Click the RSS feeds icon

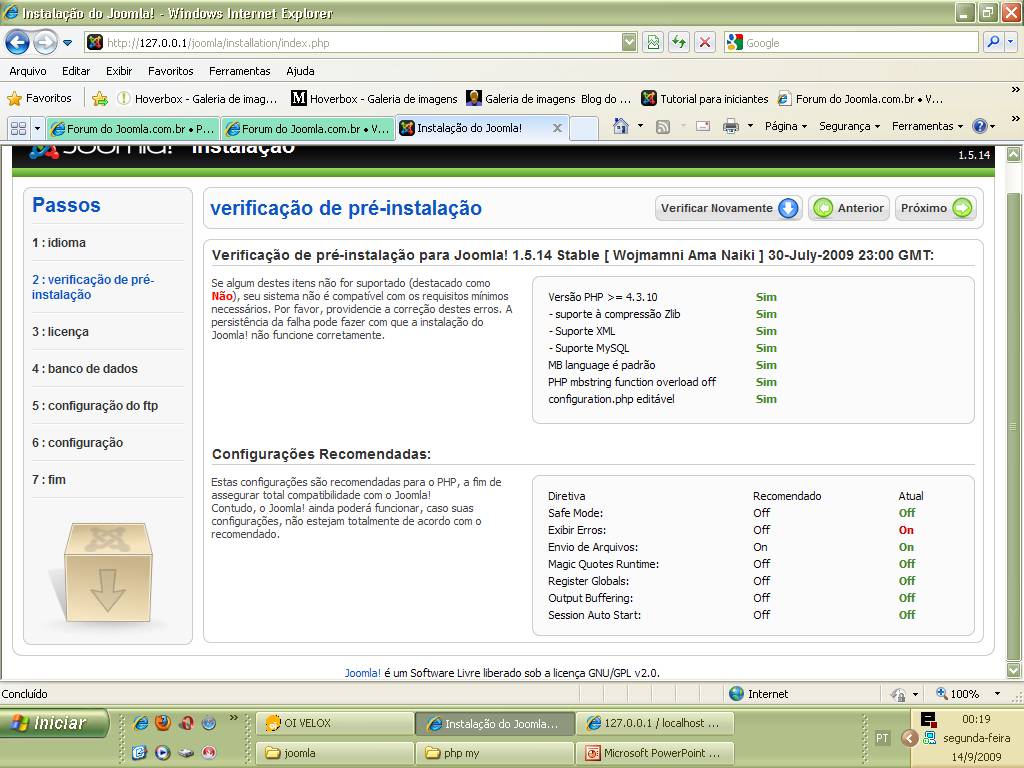pos(662,127)
